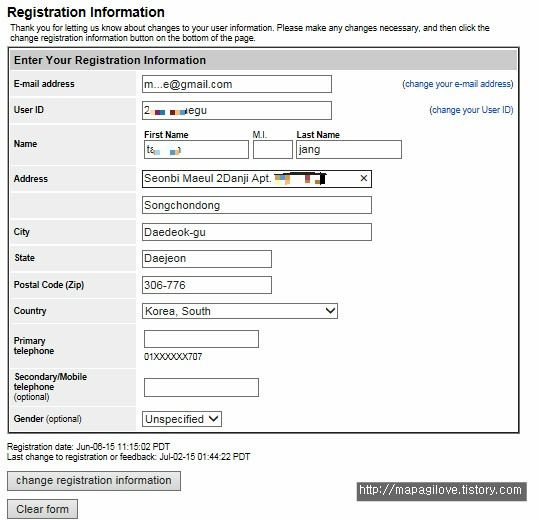The width and height of the screenshot is (539, 520).
Task: Clear the address field with the X icon
Action: coord(363,178)
